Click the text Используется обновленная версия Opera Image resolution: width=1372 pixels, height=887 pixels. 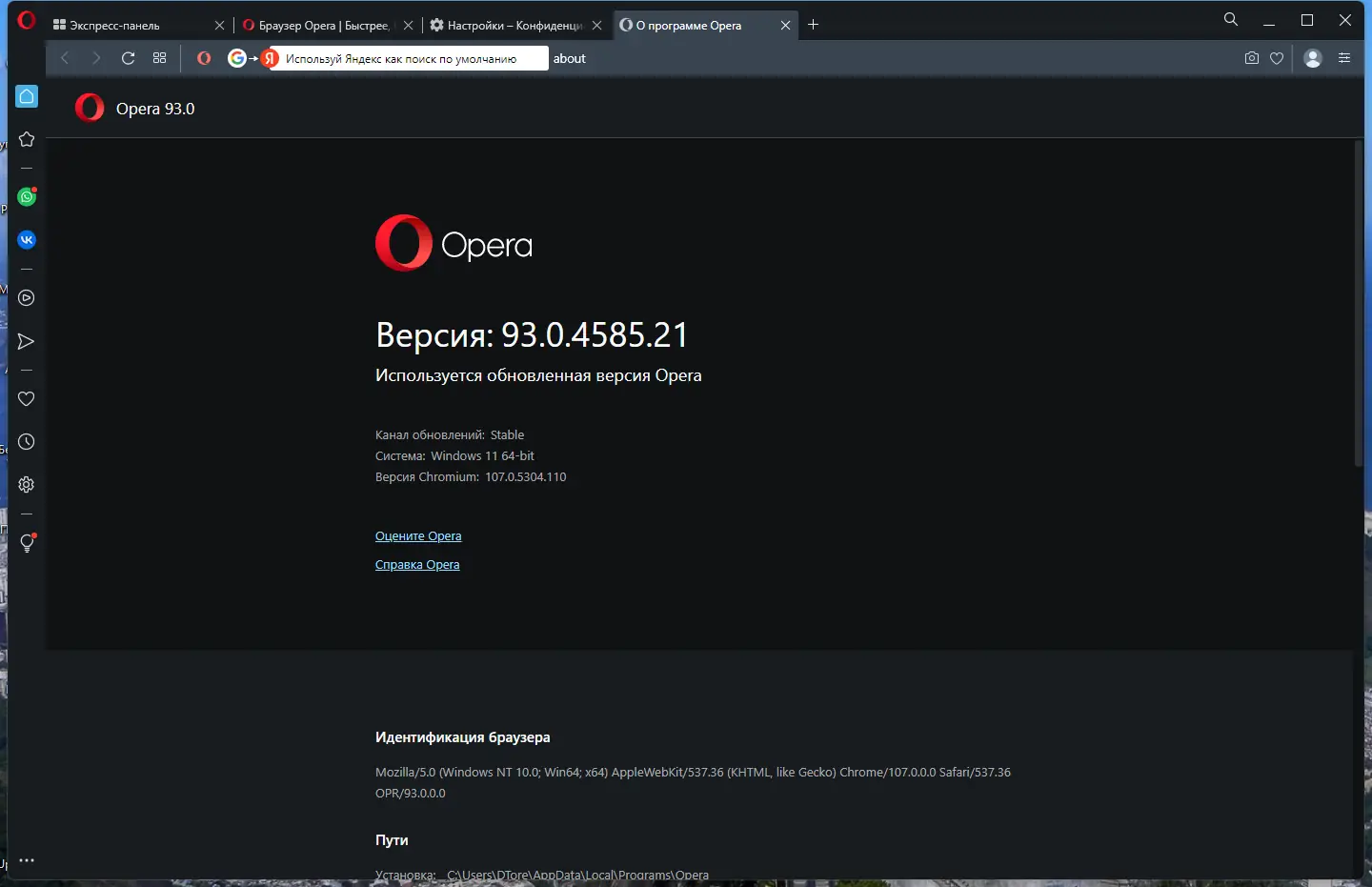tap(538, 375)
